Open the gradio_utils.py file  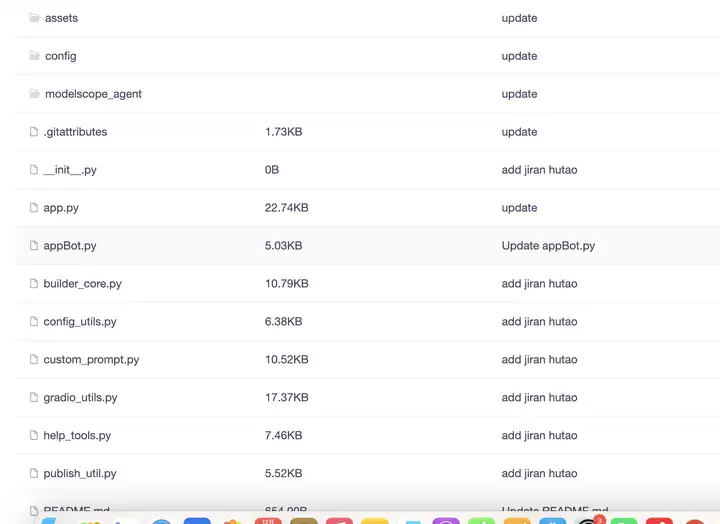[80, 398]
